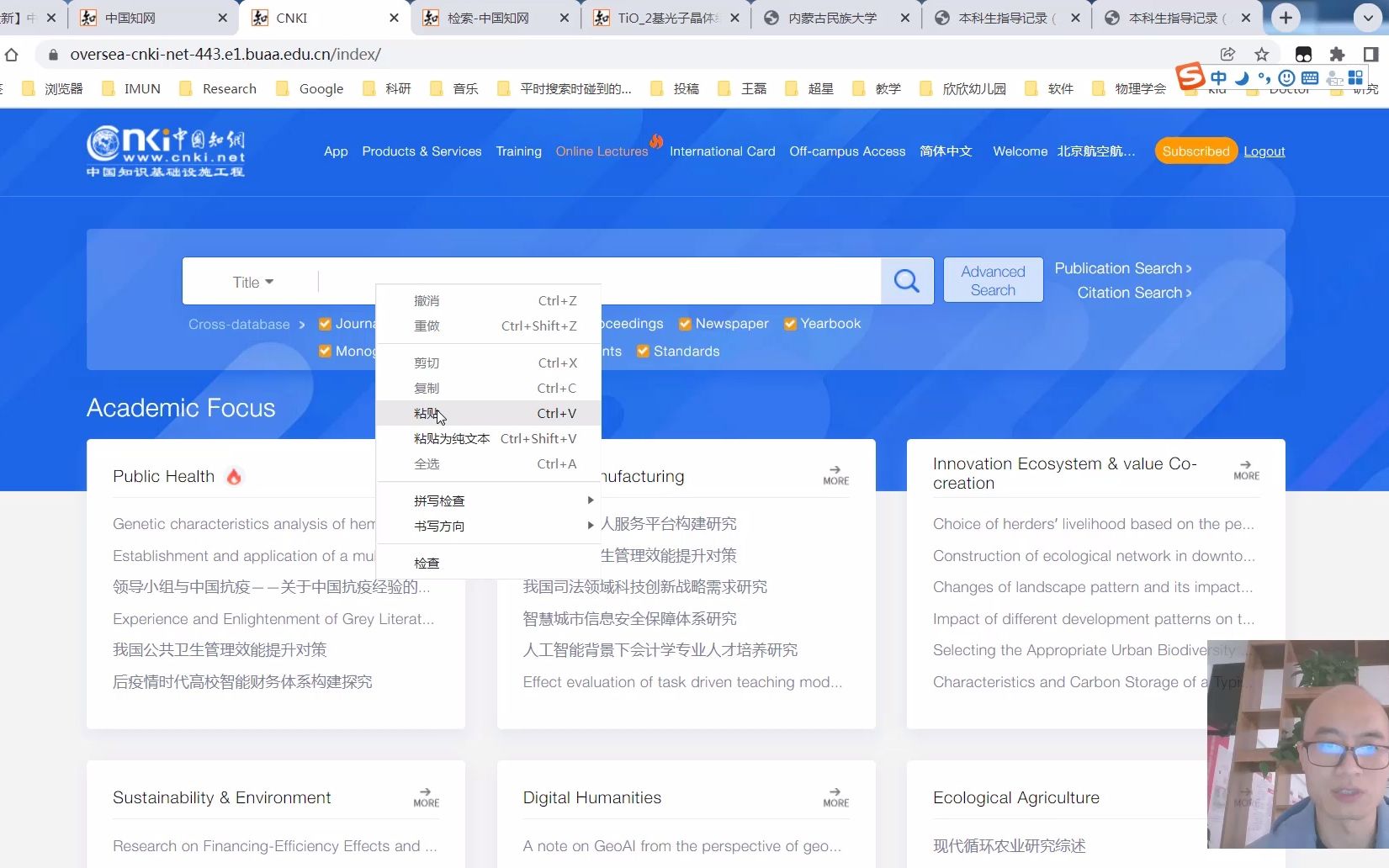Screen dimensions: 1389x868
Task: Switch language to 简体中文
Action: [946, 151]
